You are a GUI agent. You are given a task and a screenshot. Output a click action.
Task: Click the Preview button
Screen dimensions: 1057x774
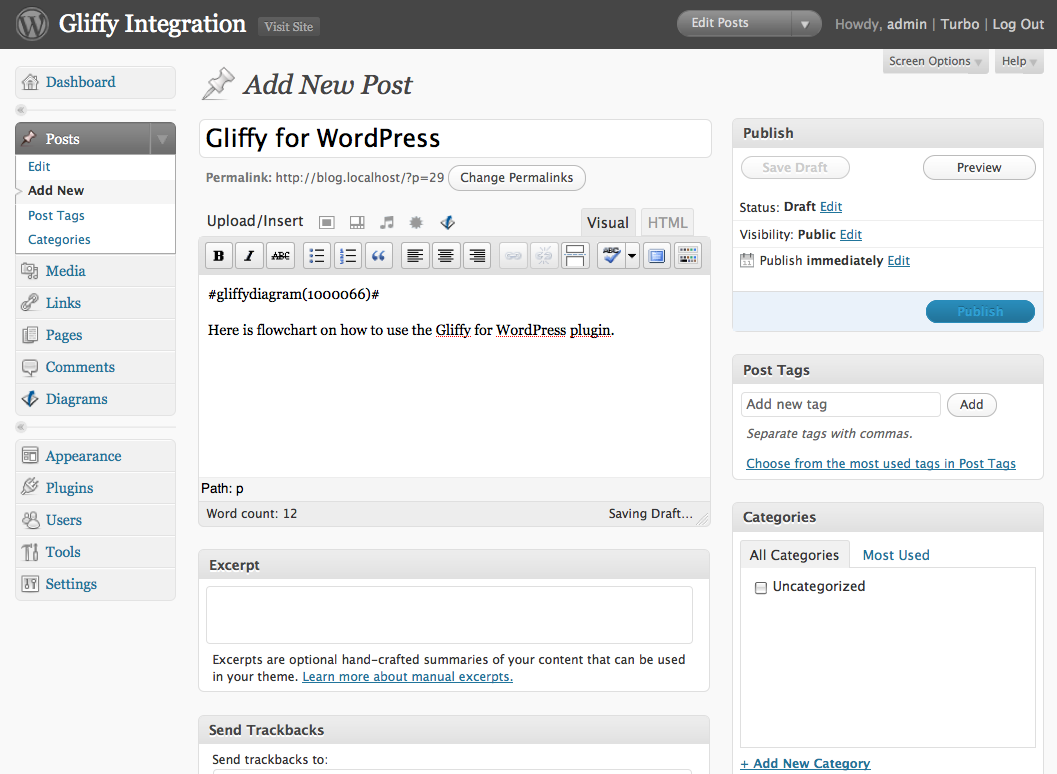(979, 167)
